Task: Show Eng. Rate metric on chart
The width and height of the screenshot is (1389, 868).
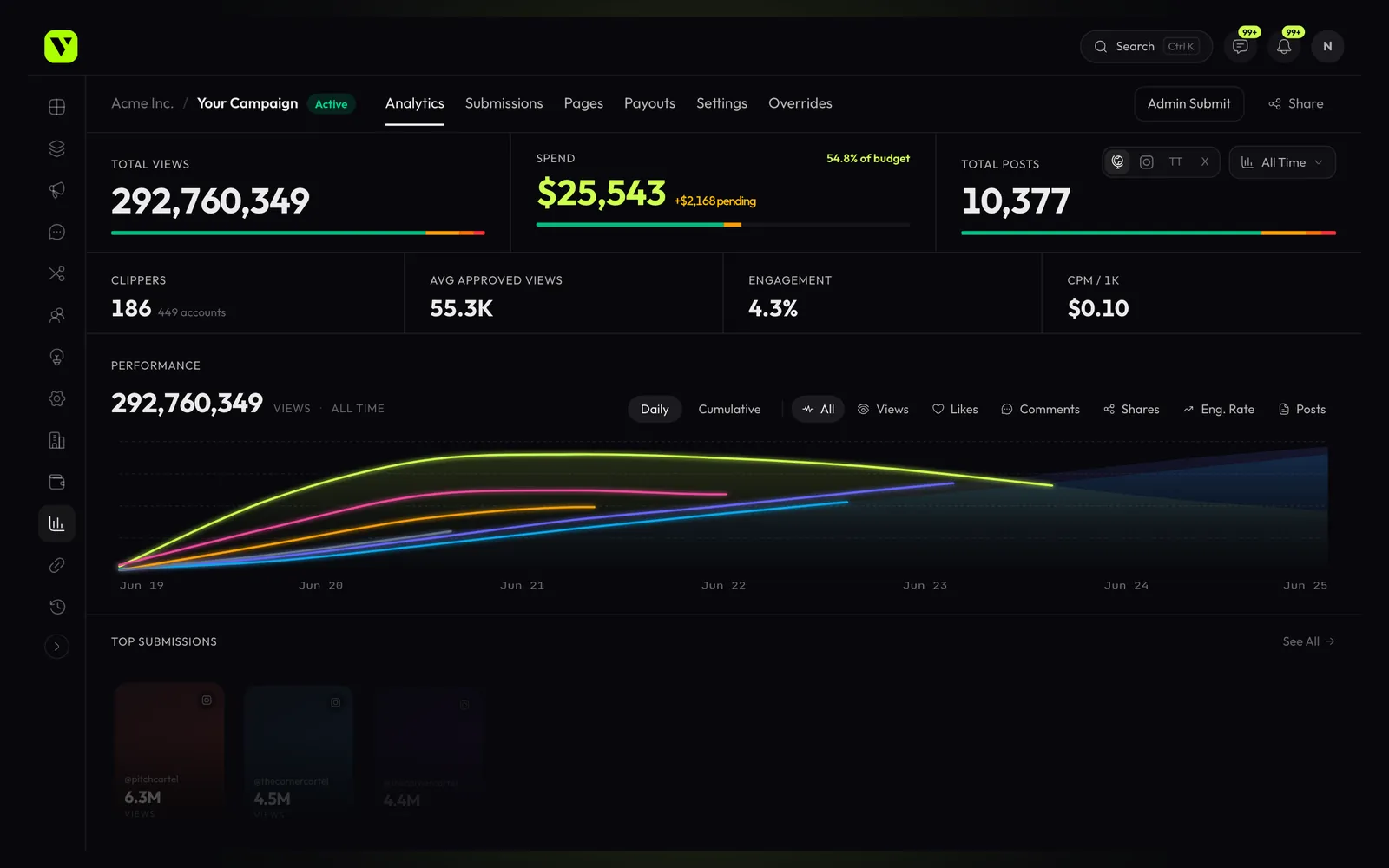Action: [x=1219, y=409]
